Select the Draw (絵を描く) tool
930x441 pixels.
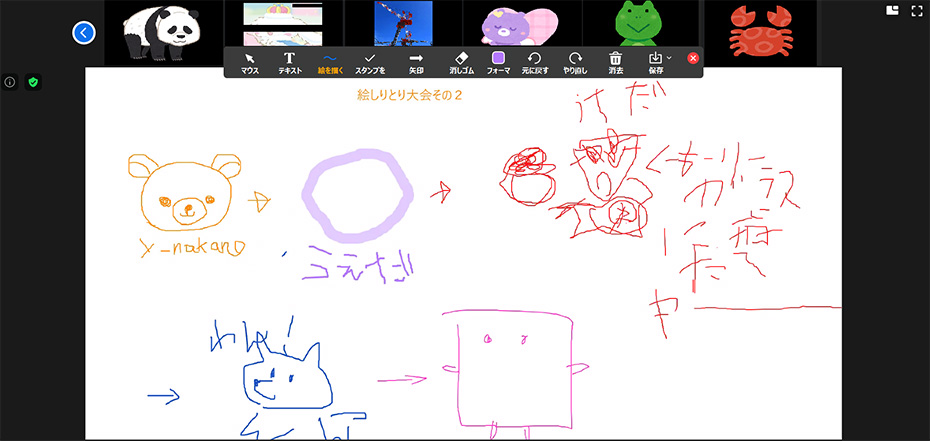pyautogui.click(x=330, y=63)
